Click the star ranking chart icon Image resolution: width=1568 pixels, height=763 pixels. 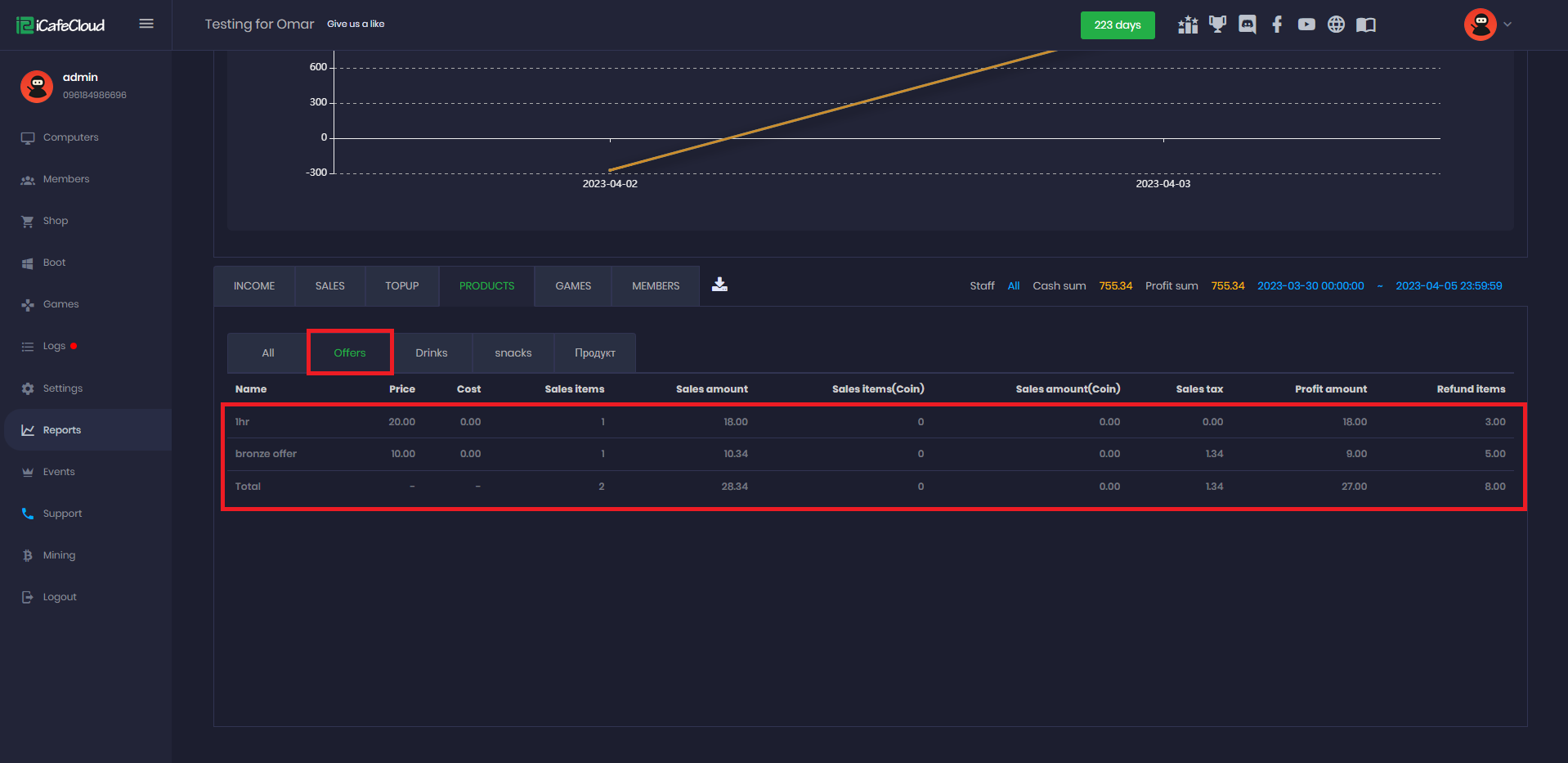click(1187, 25)
